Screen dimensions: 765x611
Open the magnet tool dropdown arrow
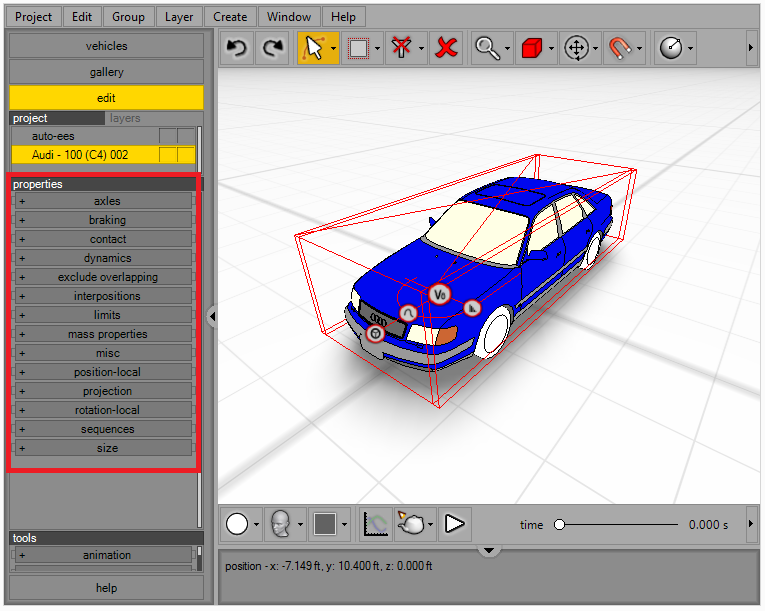(640, 48)
